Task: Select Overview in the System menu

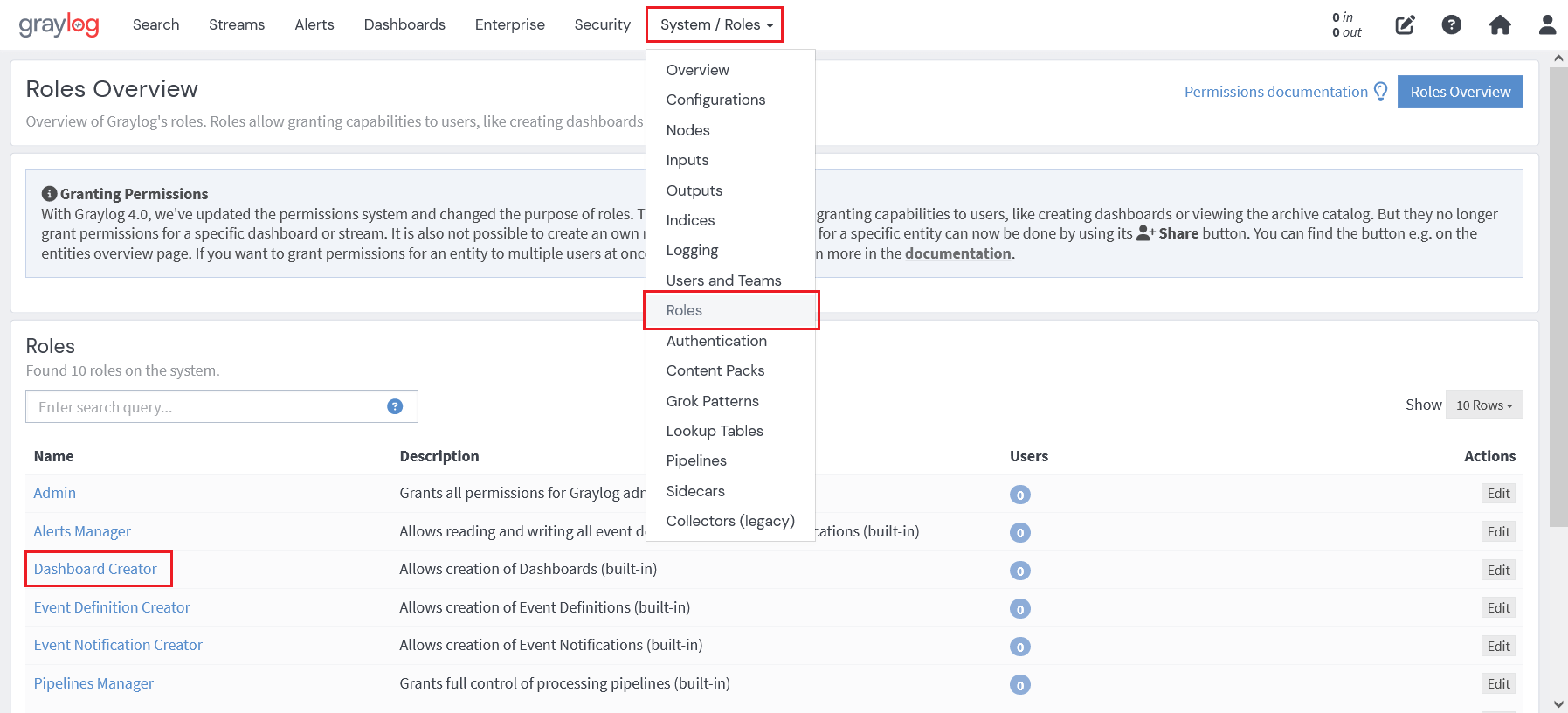Action: [x=730, y=70]
